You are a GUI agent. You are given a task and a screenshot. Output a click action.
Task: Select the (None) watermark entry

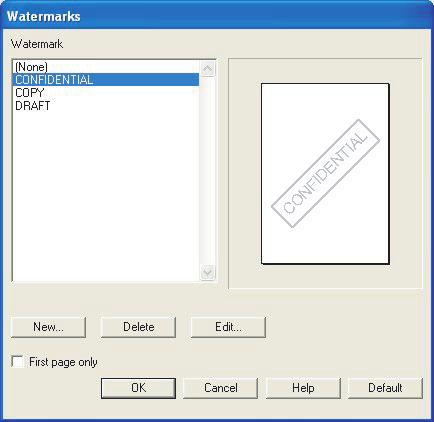(106, 67)
